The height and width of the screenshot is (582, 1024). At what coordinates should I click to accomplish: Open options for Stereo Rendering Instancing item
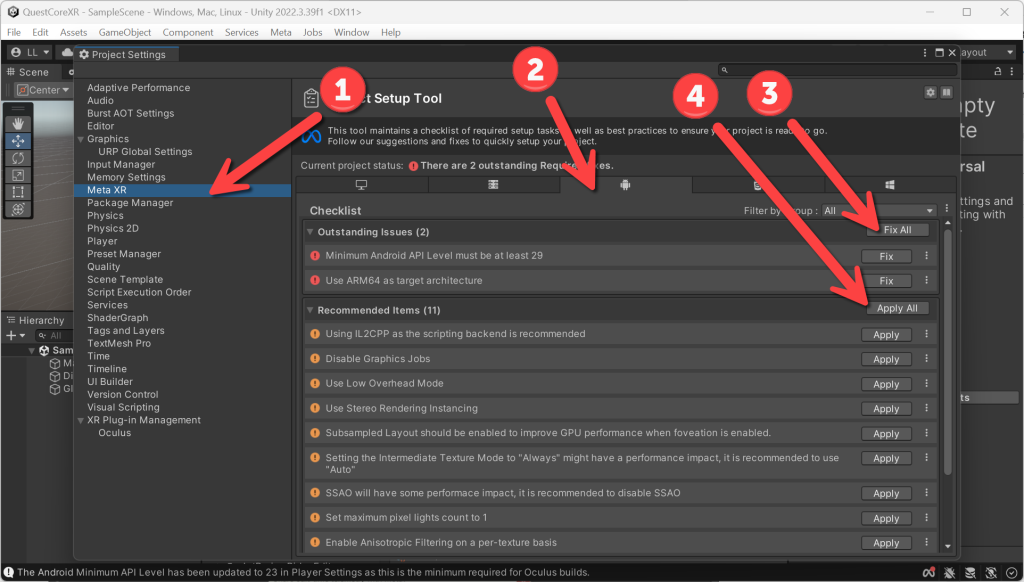926,408
